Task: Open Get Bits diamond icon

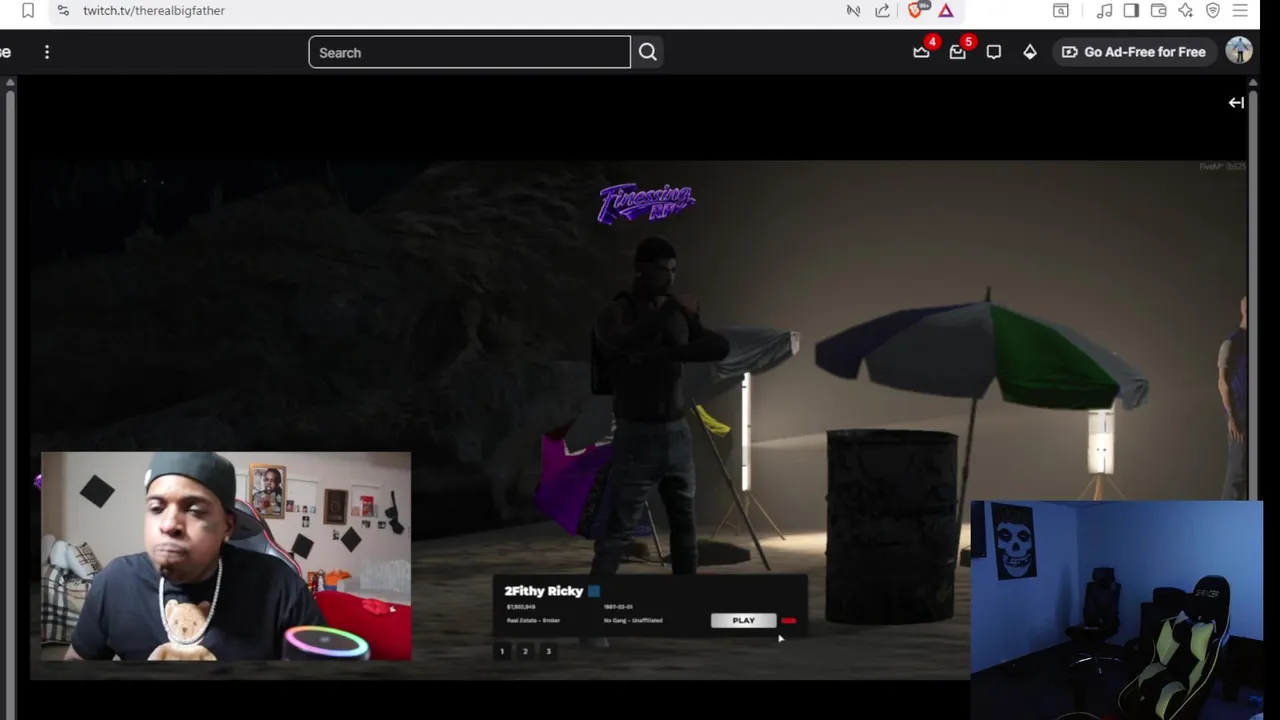Action: tap(1030, 52)
